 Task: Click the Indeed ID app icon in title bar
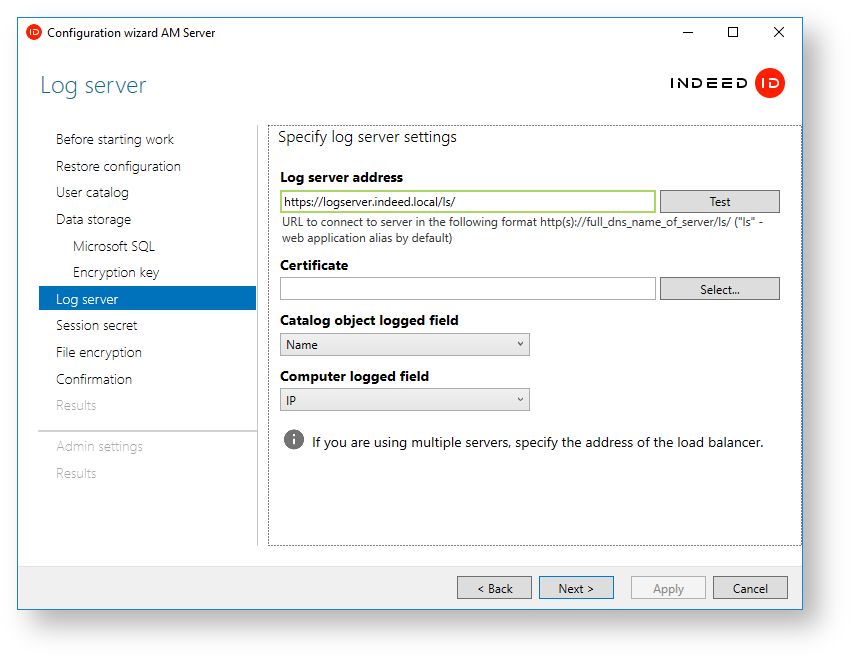point(34,32)
